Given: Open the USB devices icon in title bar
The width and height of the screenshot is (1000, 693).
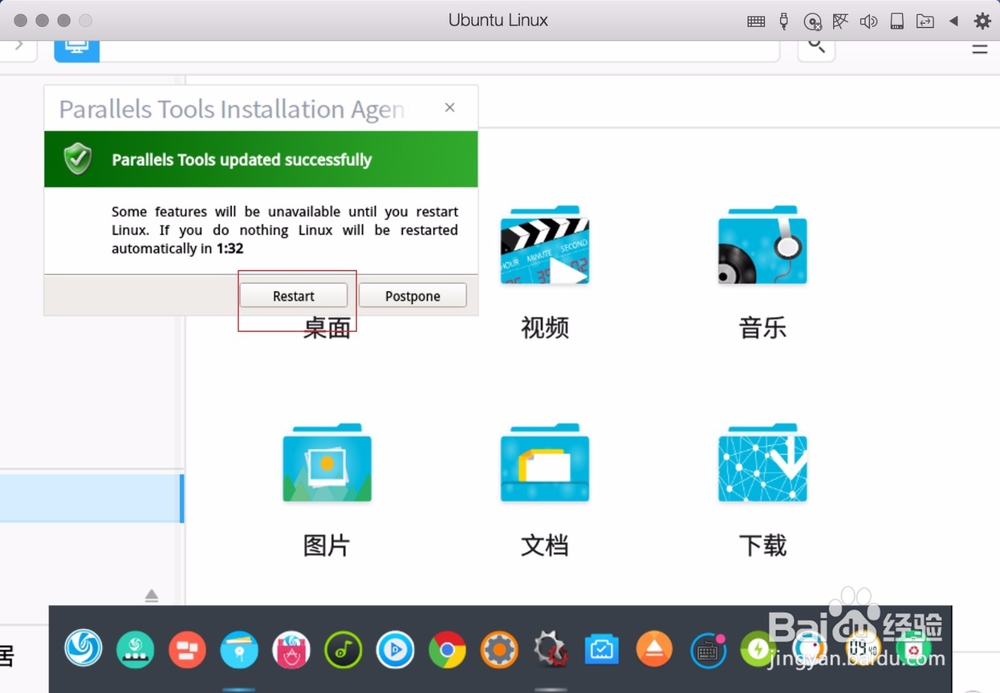Looking at the screenshot, I should tap(784, 21).
